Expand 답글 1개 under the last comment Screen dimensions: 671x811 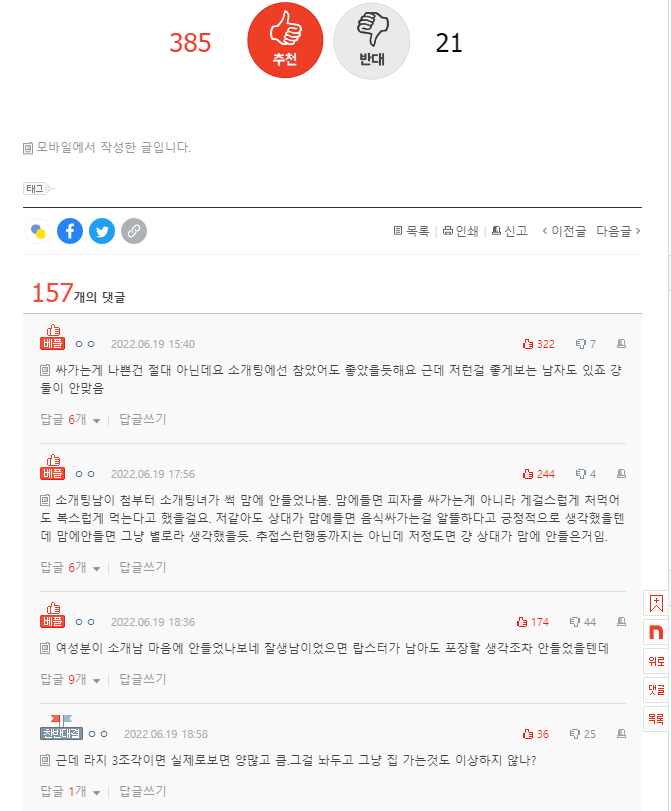coord(70,791)
